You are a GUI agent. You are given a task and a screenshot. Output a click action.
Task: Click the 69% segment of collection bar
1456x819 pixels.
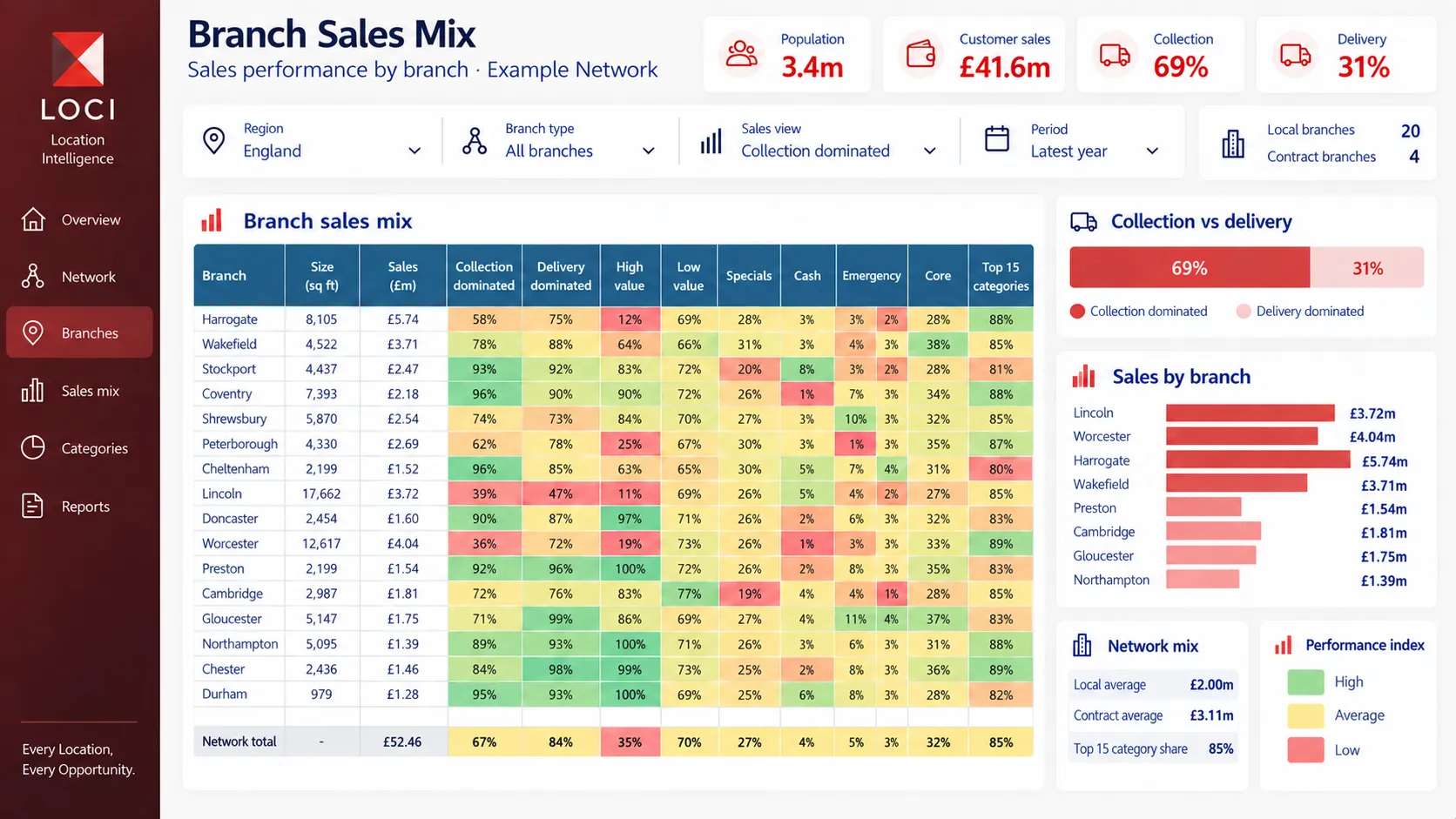1190,267
